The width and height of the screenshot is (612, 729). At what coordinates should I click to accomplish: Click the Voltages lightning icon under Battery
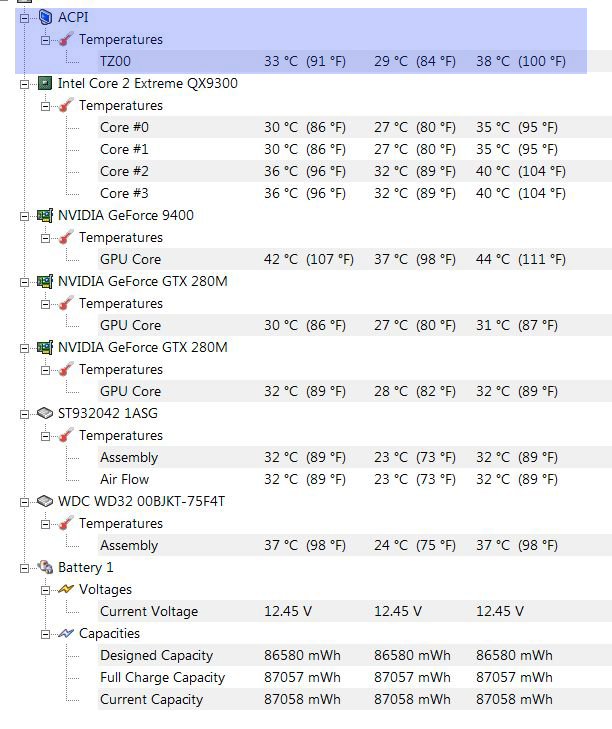click(66, 589)
